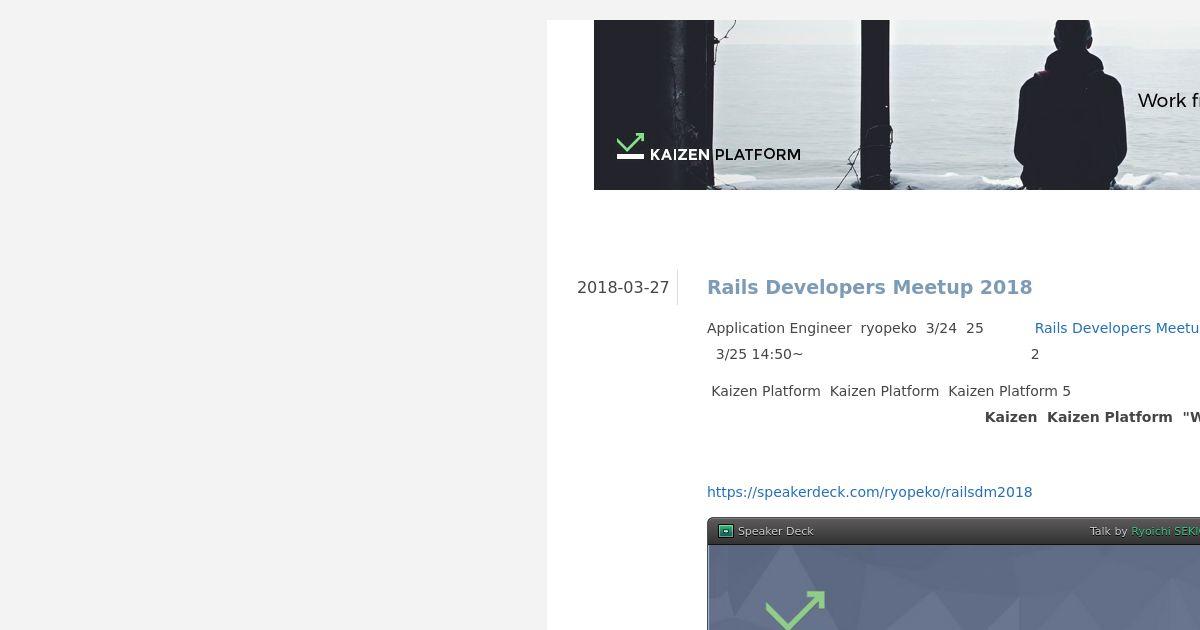Click the Kaizen Platform header banner image
1200x630 pixels.
897,105
